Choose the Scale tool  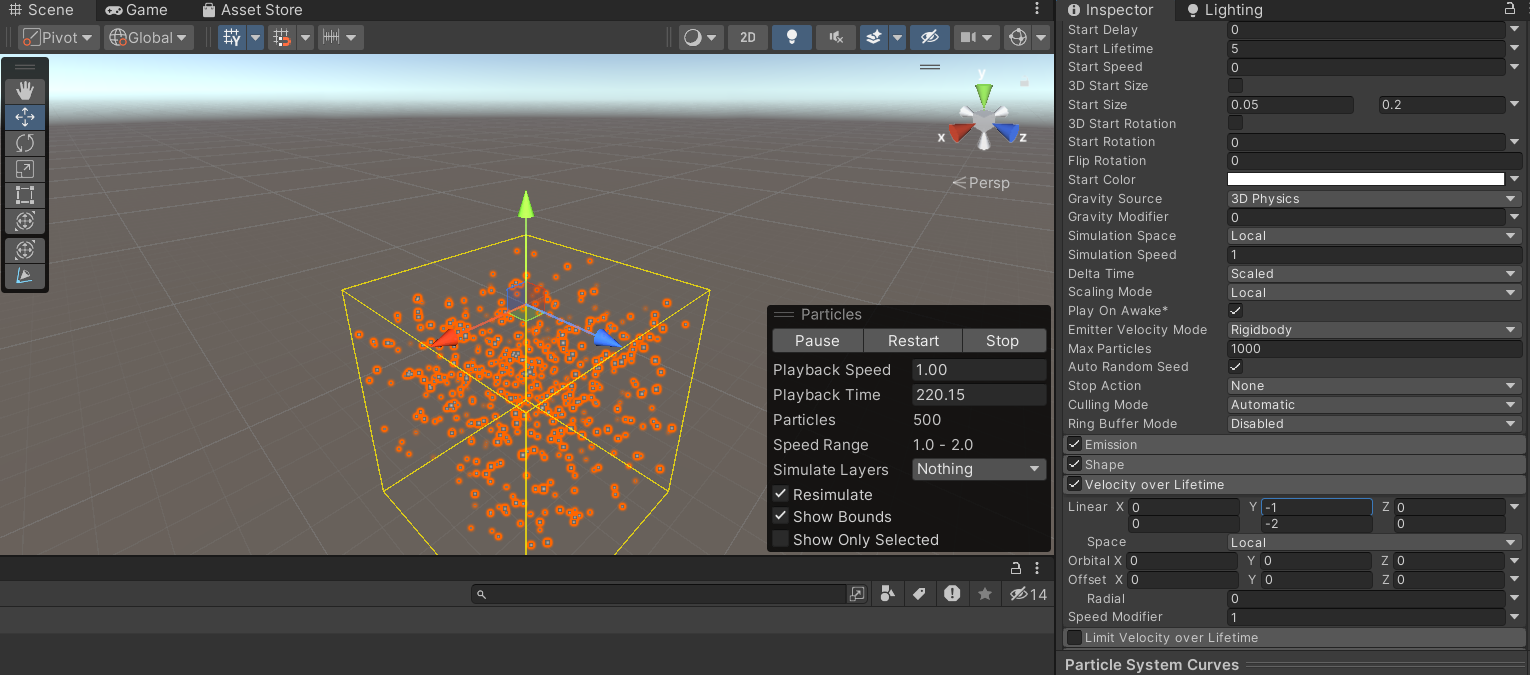(x=25, y=170)
